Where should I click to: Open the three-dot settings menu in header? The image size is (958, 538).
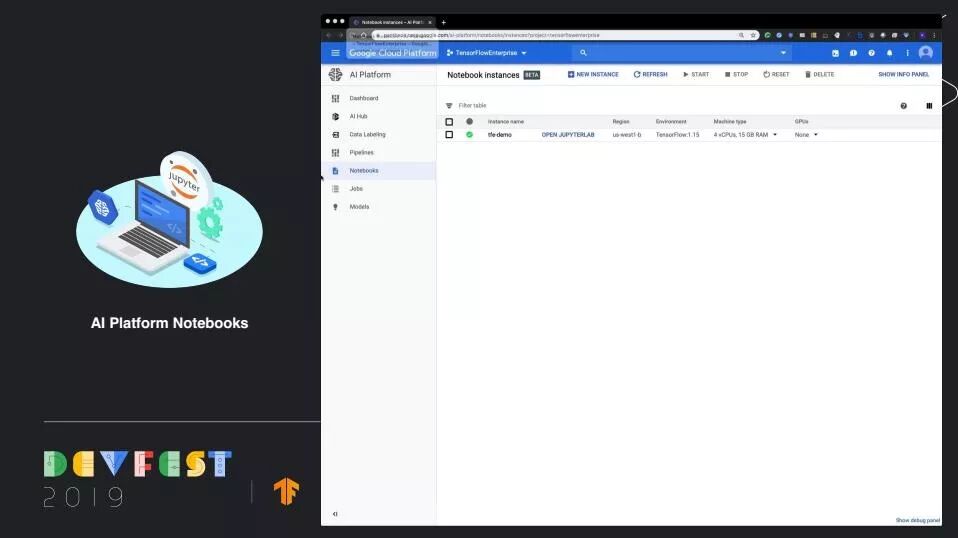point(907,53)
